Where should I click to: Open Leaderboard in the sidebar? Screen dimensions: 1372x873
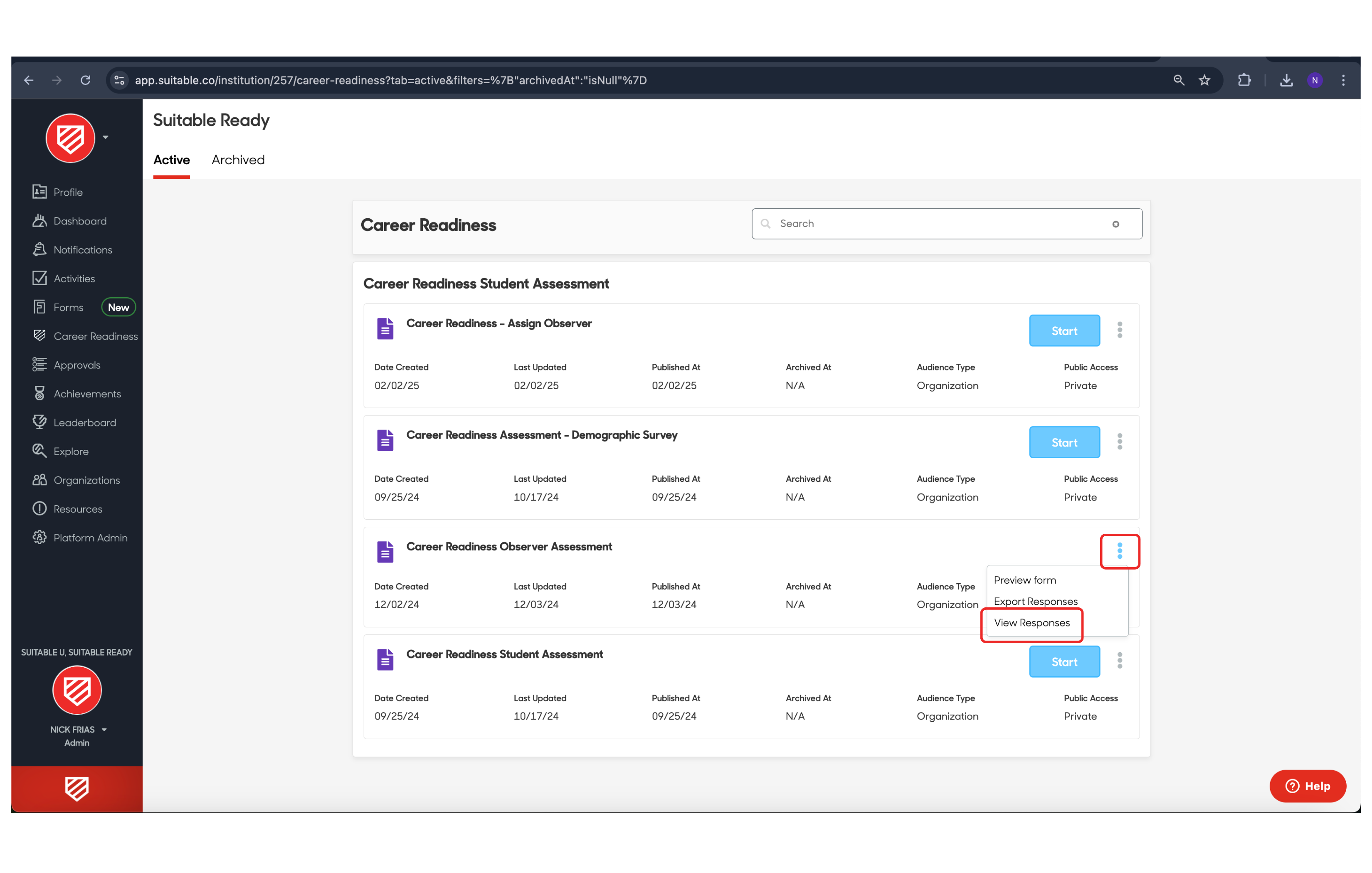[75, 422]
